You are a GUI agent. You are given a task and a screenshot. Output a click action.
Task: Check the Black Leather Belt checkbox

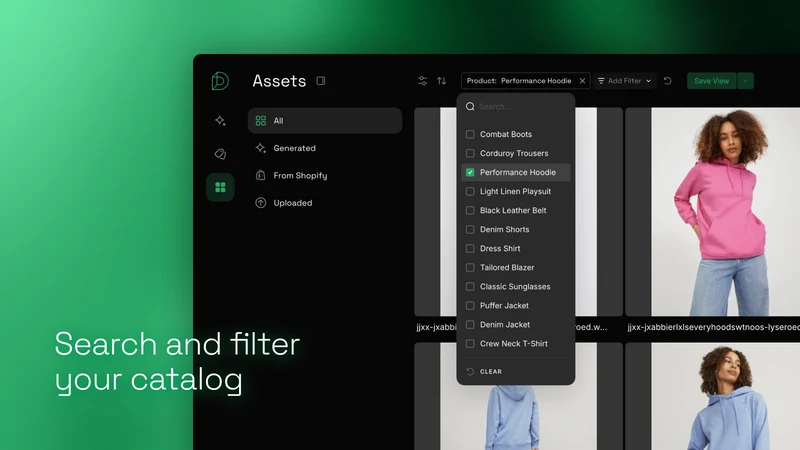pos(470,210)
